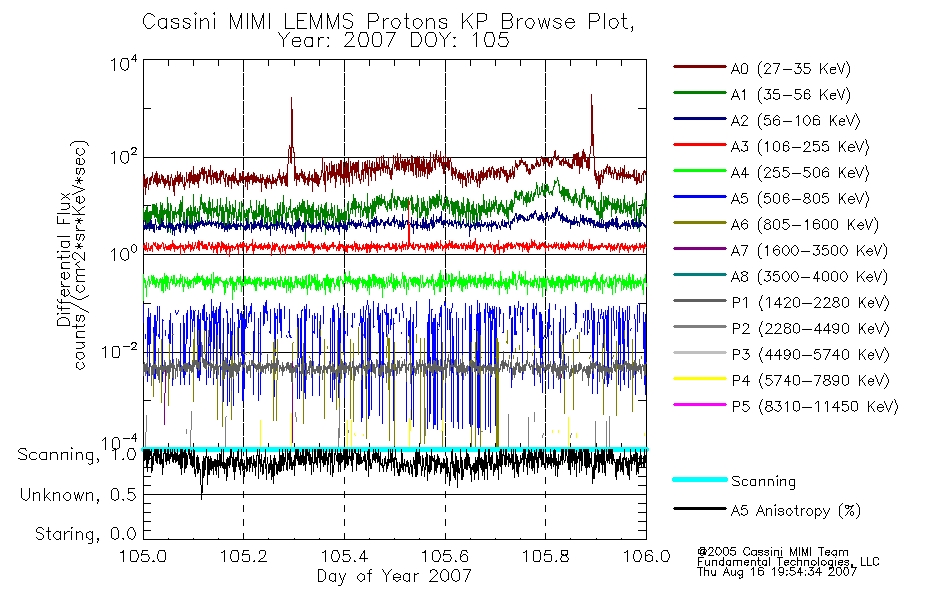Click the olive A6 legend line

[x=699, y=222]
